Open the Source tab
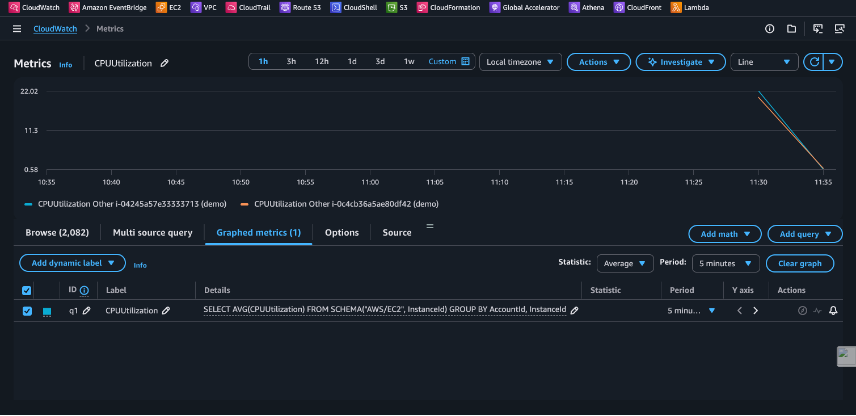Screen dimensions: 856x416 397,233
